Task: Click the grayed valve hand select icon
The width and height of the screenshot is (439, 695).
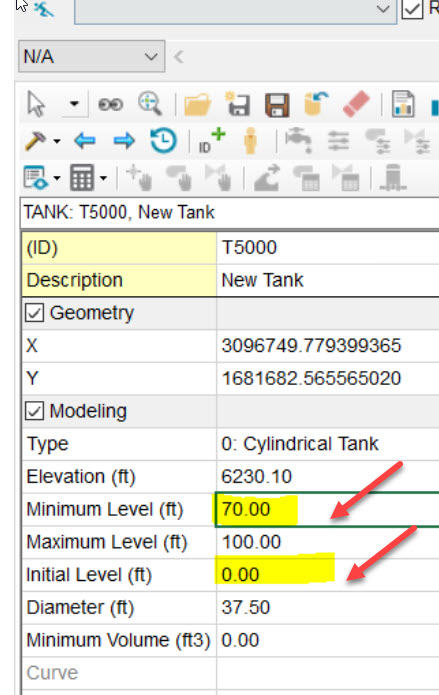Action: pos(218,177)
